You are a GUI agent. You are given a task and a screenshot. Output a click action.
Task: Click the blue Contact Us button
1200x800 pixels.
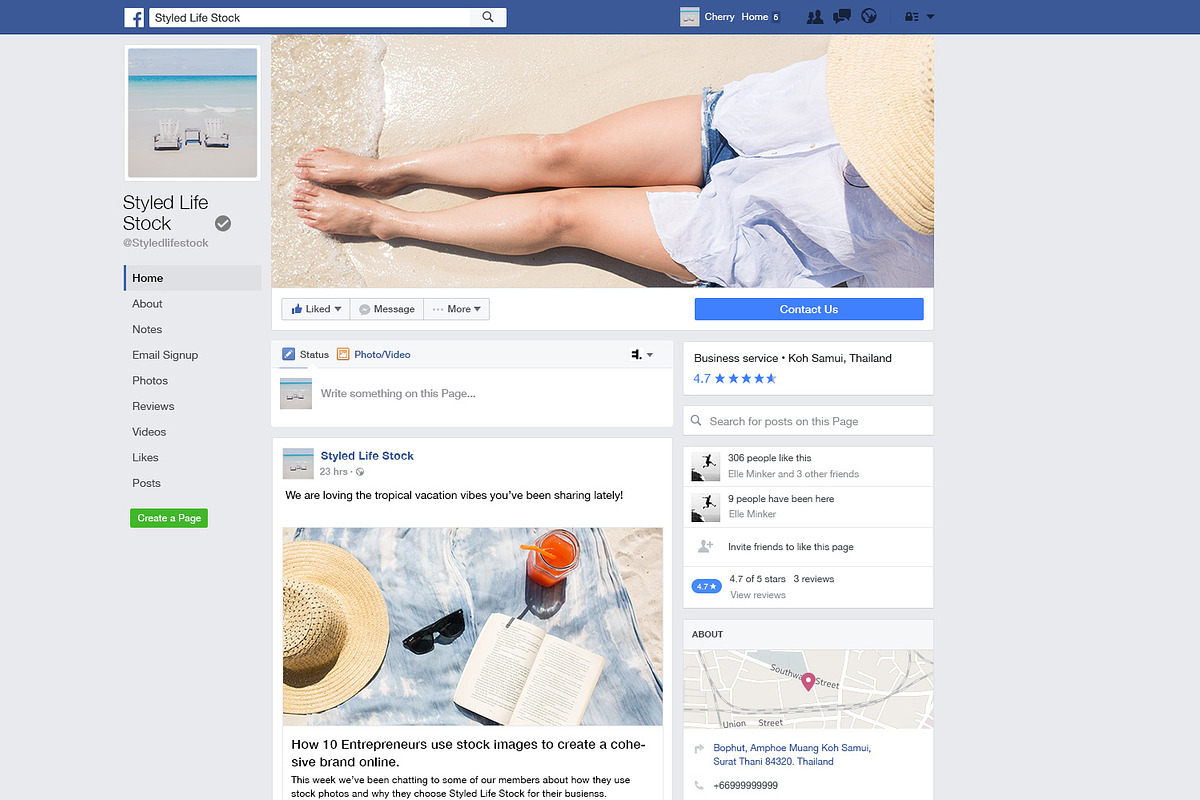[809, 309]
